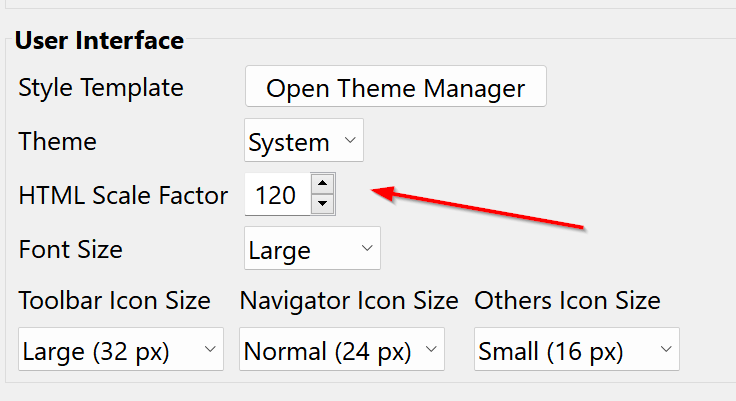Click the Navigator Icon Size label
The width and height of the screenshot is (736, 401).
[349, 301]
